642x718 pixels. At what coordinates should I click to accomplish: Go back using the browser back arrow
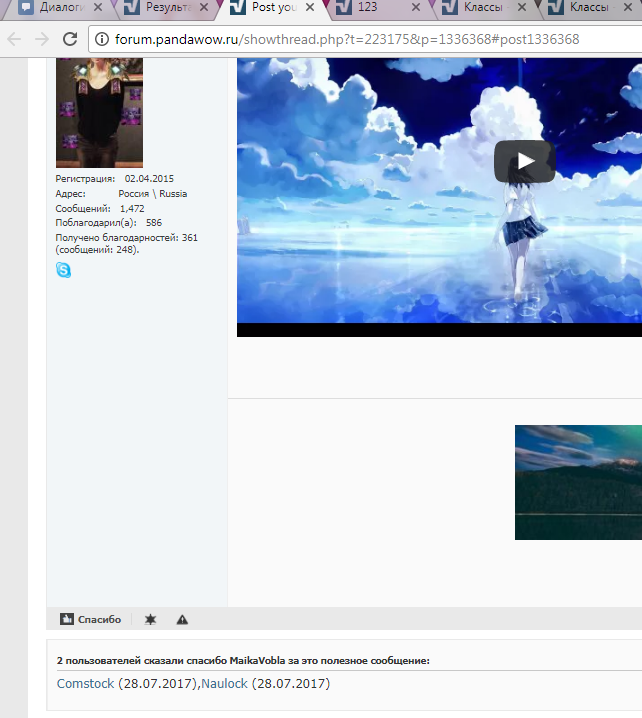point(14,39)
